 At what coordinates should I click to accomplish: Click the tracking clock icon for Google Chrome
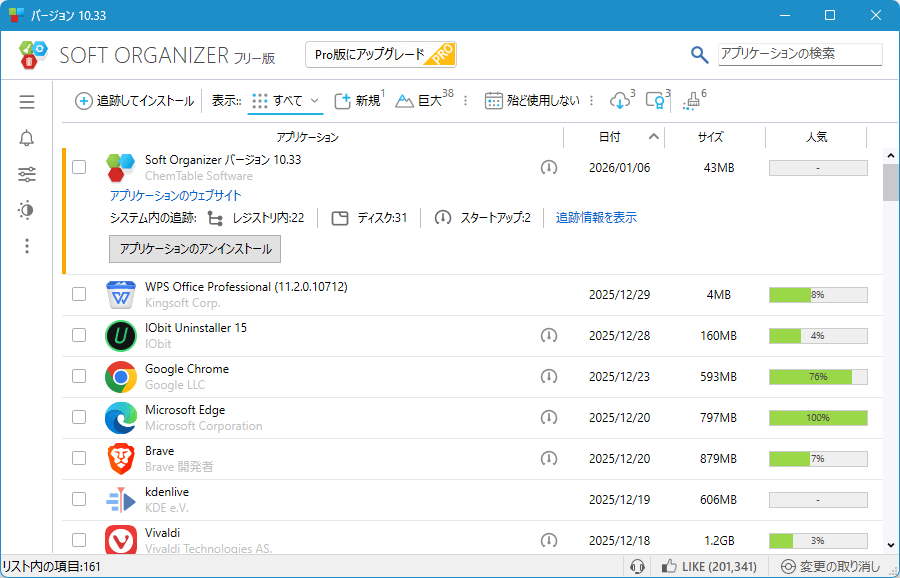549,376
